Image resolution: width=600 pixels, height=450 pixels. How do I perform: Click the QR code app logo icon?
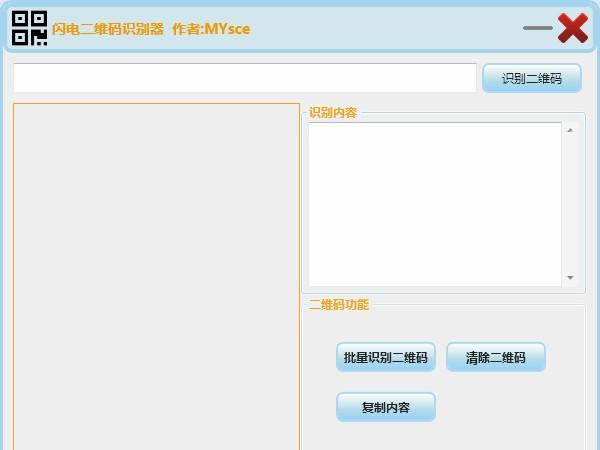pyautogui.click(x=29, y=28)
